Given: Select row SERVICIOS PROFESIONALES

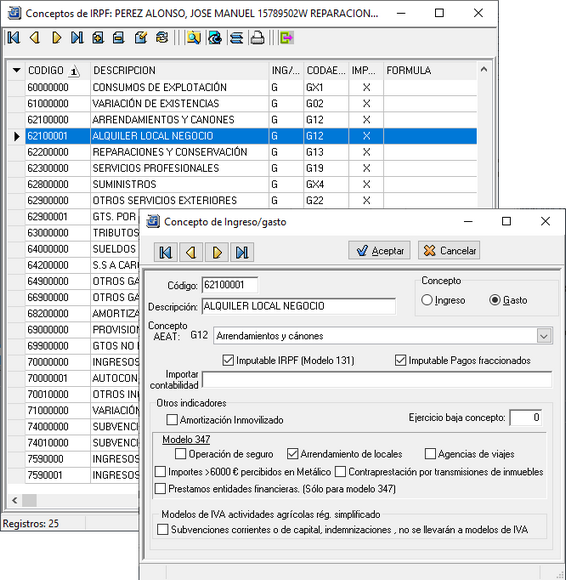Looking at the screenshot, I should point(251,168).
